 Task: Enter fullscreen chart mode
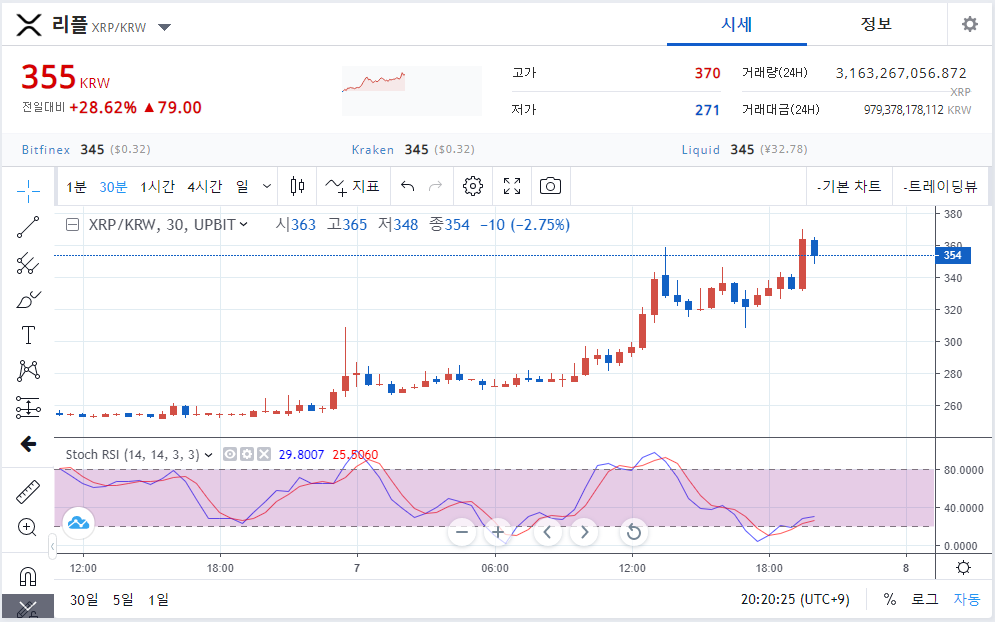(x=511, y=186)
